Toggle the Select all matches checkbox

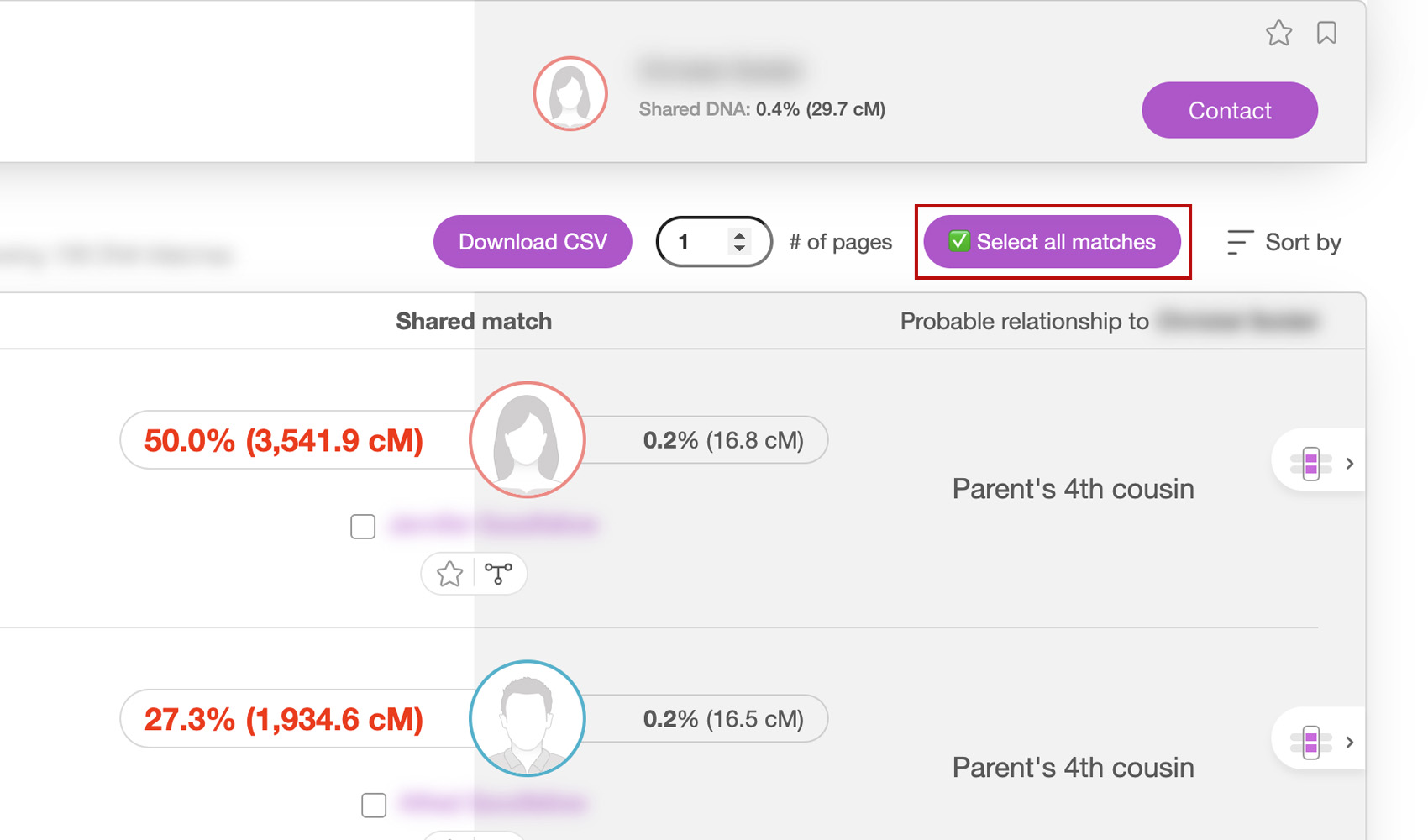958,241
